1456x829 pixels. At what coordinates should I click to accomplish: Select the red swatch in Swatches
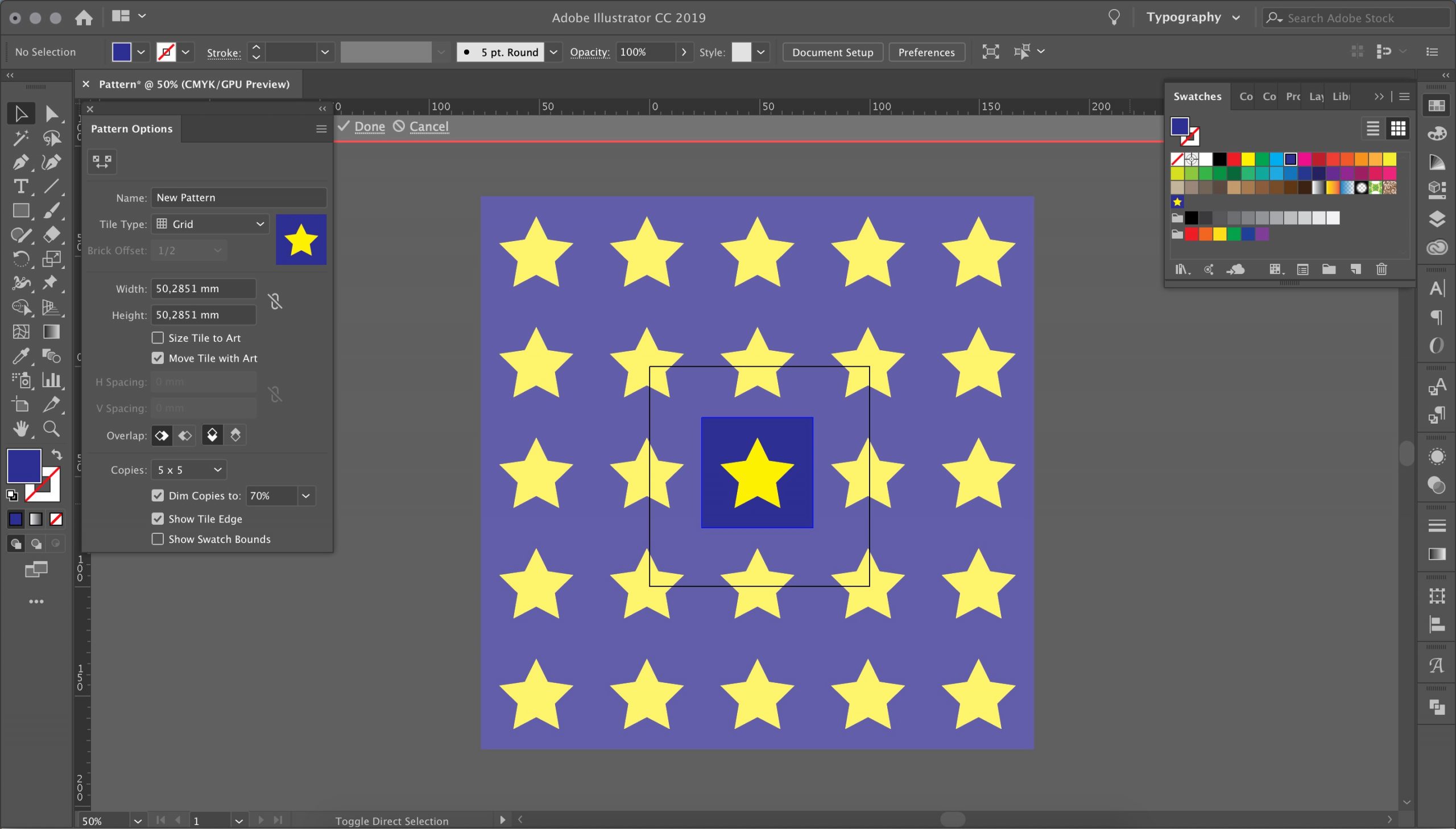[1234, 159]
